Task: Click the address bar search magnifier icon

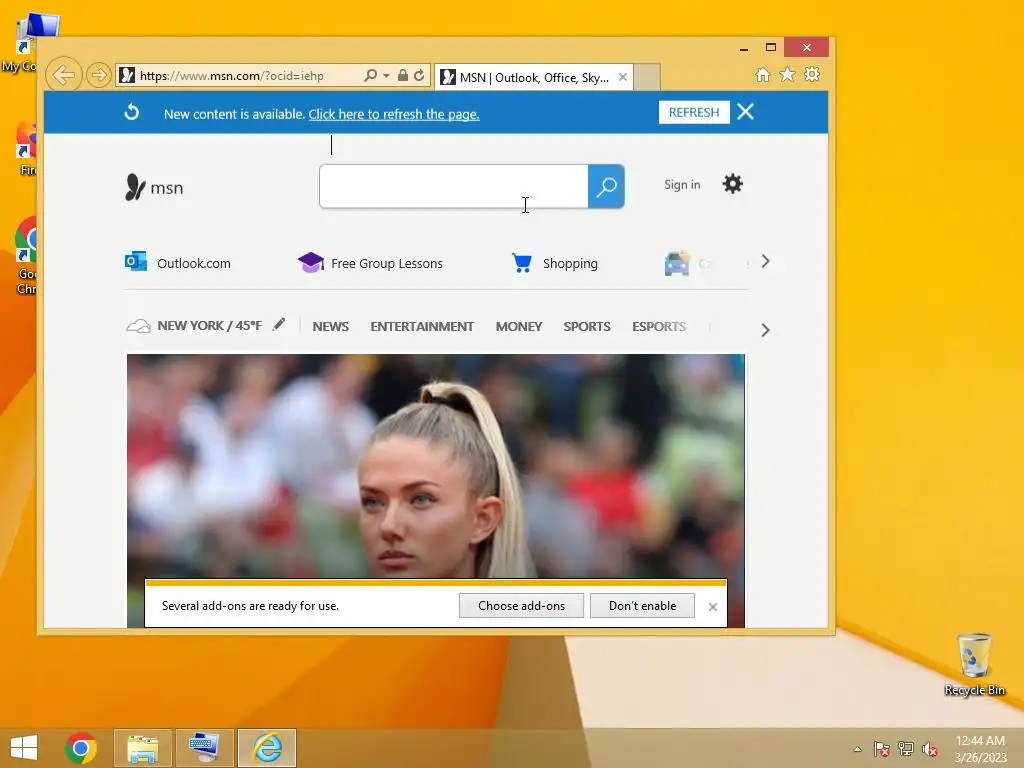Action: coord(370,76)
